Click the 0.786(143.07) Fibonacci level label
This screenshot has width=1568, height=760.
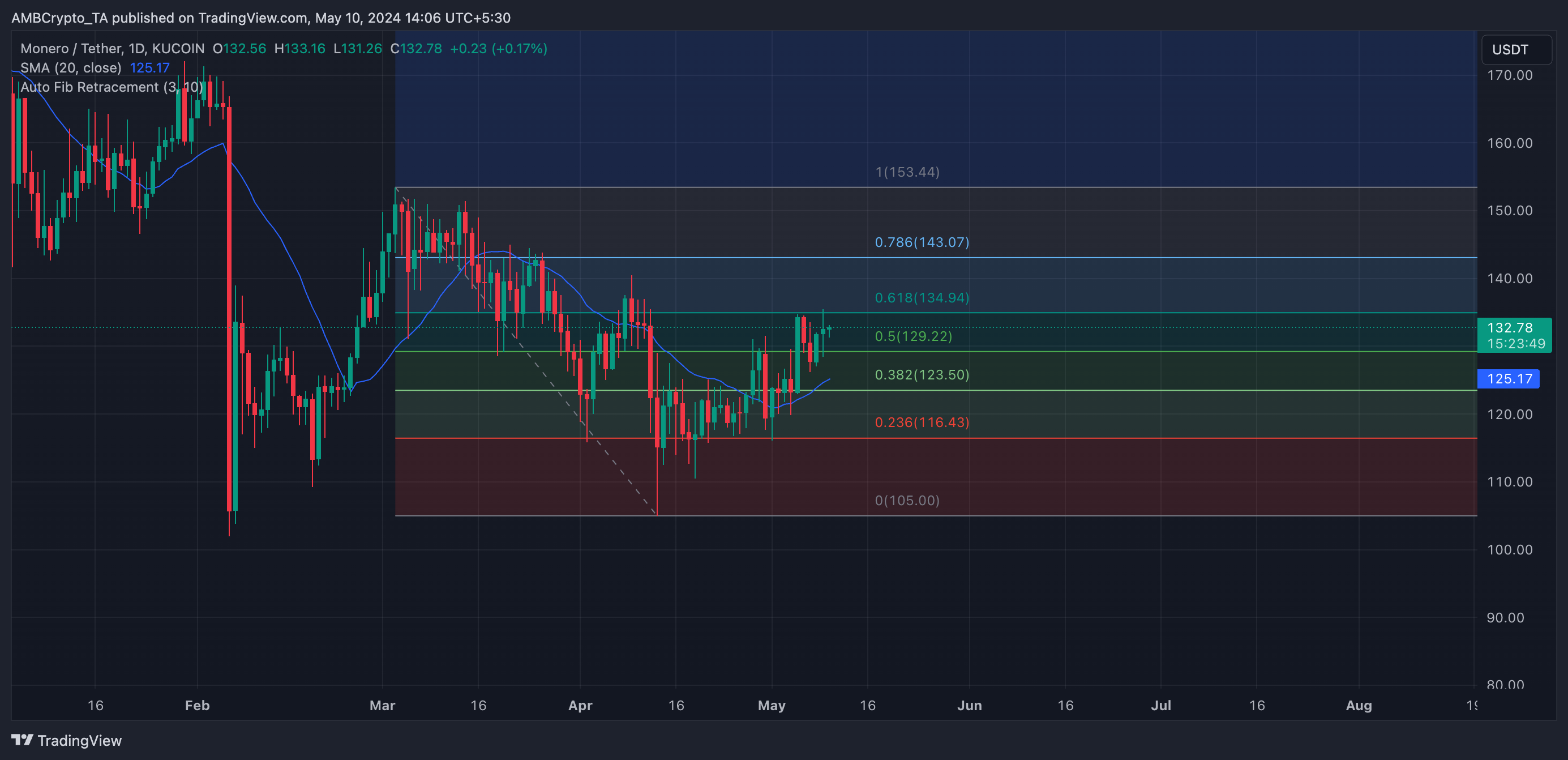click(x=922, y=242)
